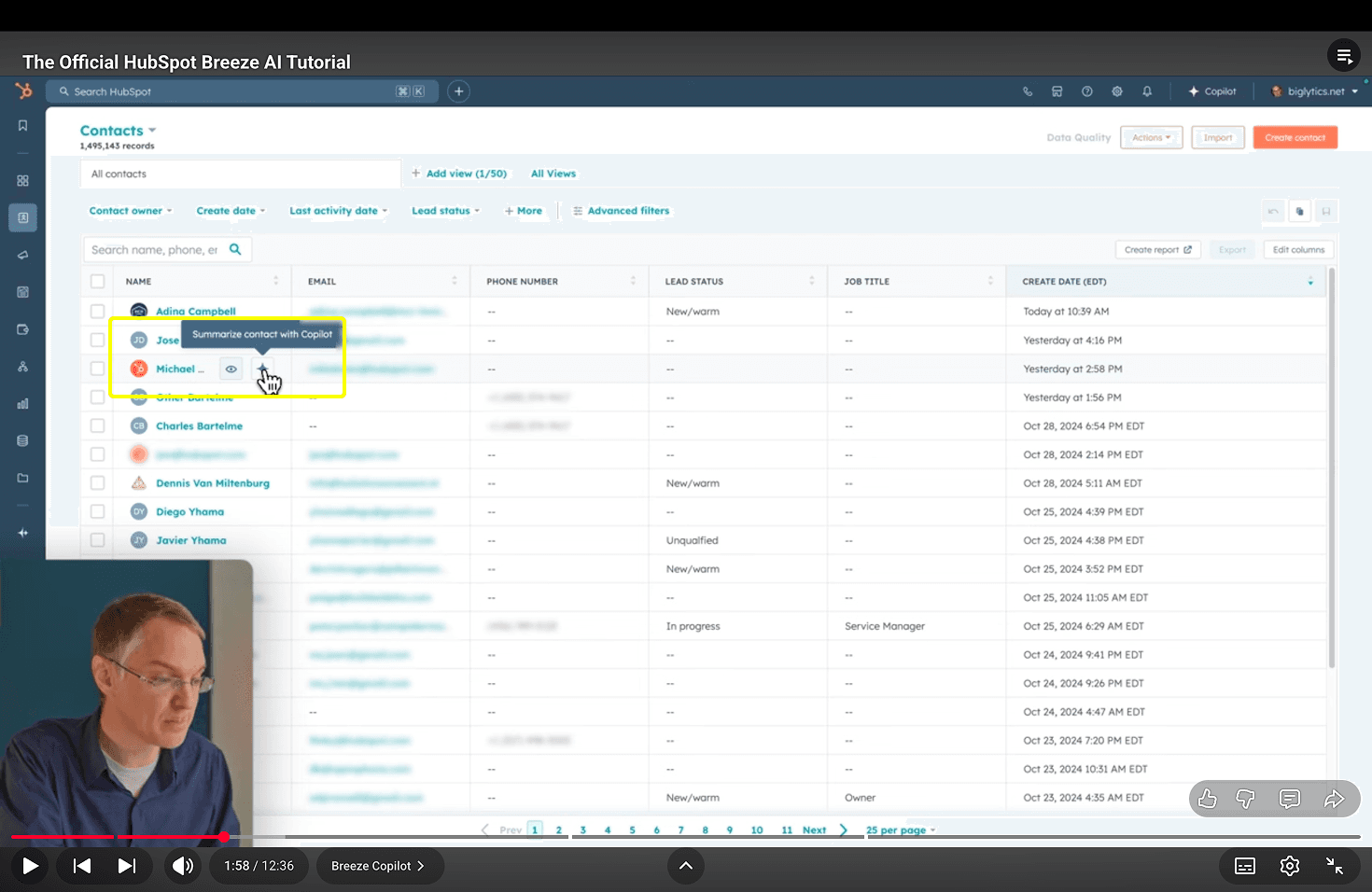Go to page 10 of contacts
The width and height of the screenshot is (1372, 892).
pyautogui.click(x=757, y=829)
